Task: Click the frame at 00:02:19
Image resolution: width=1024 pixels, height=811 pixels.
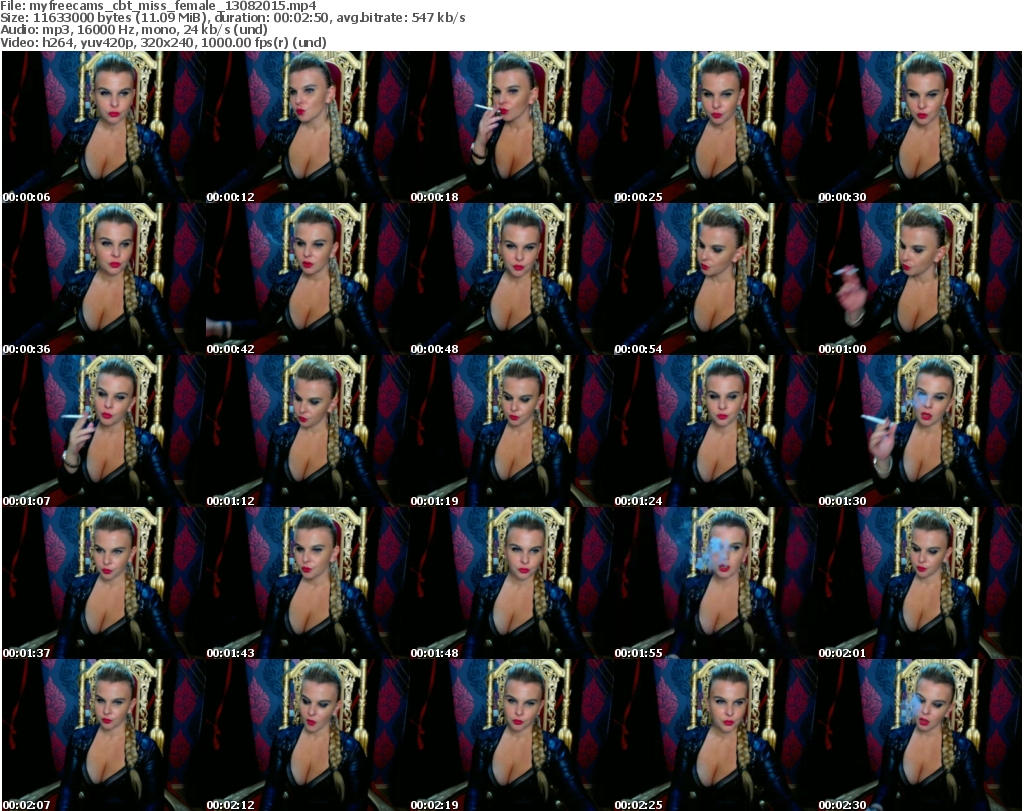Action: [511, 735]
